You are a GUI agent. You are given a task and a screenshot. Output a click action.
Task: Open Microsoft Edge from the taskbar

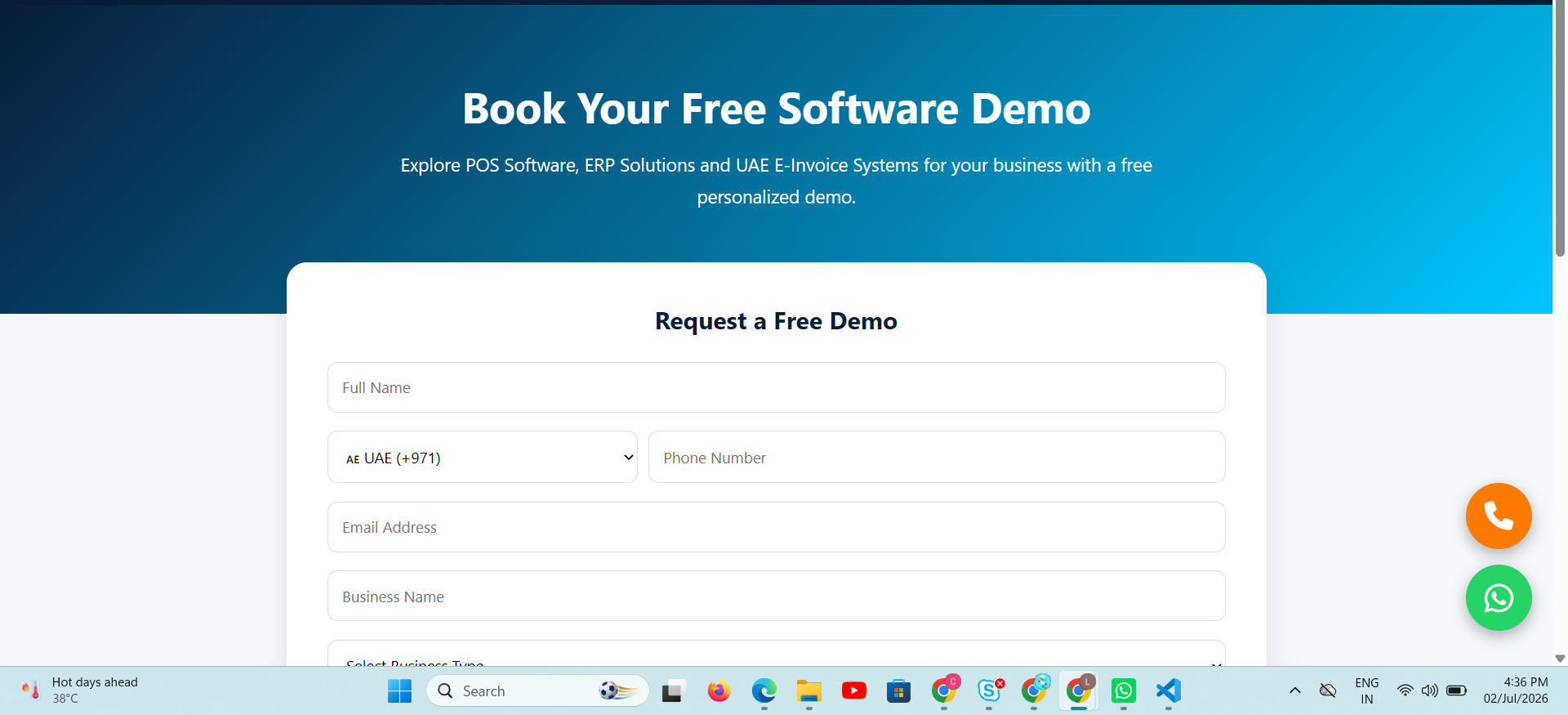pyautogui.click(x=764, y=691)
